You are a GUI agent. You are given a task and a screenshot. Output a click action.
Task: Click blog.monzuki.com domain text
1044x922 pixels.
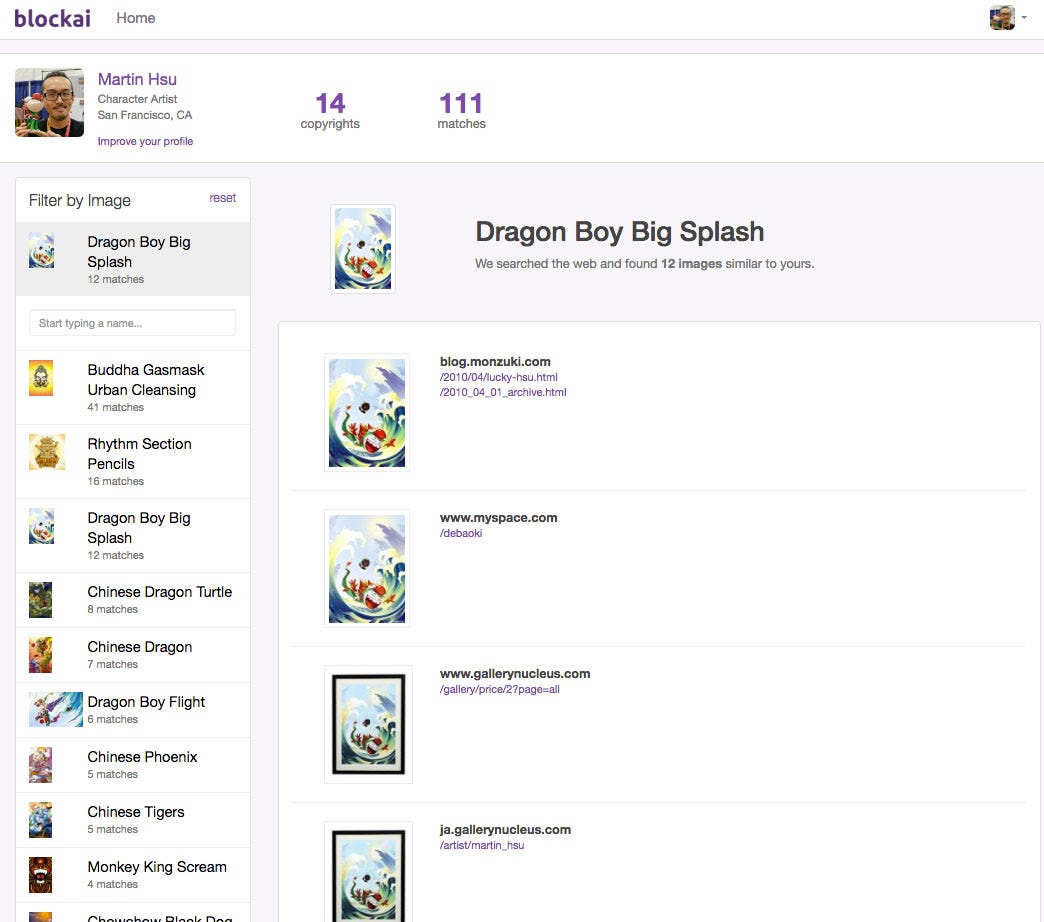(x=495, y=361)
